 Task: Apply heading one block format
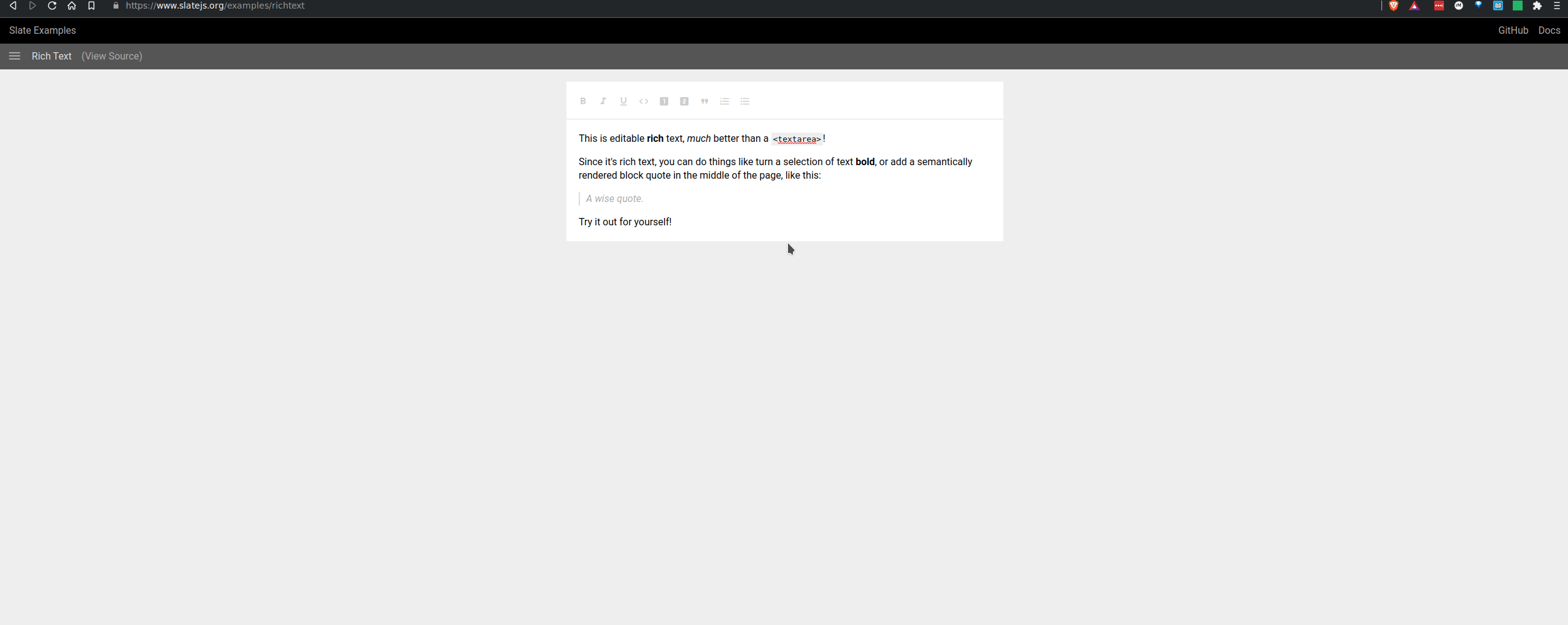[664, 101]
